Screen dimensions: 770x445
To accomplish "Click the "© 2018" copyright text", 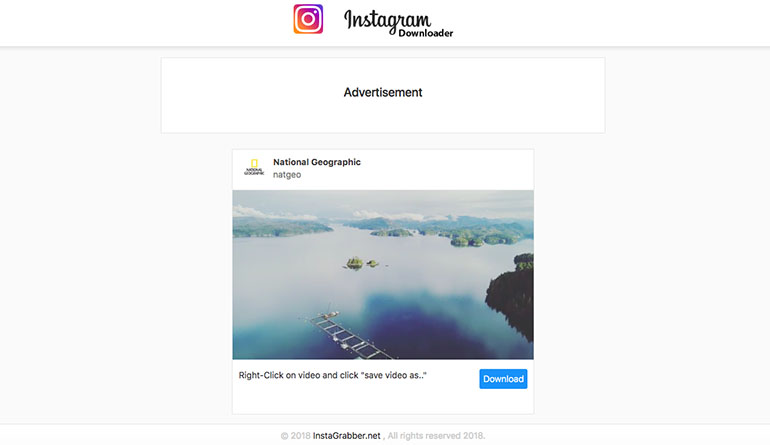I will 296,436.
